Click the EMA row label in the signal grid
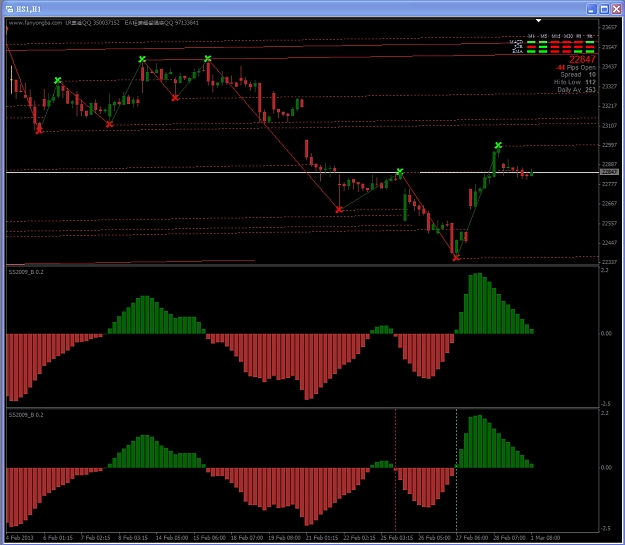Viewport: 625px width, 545px height. [x=517, y=51]
